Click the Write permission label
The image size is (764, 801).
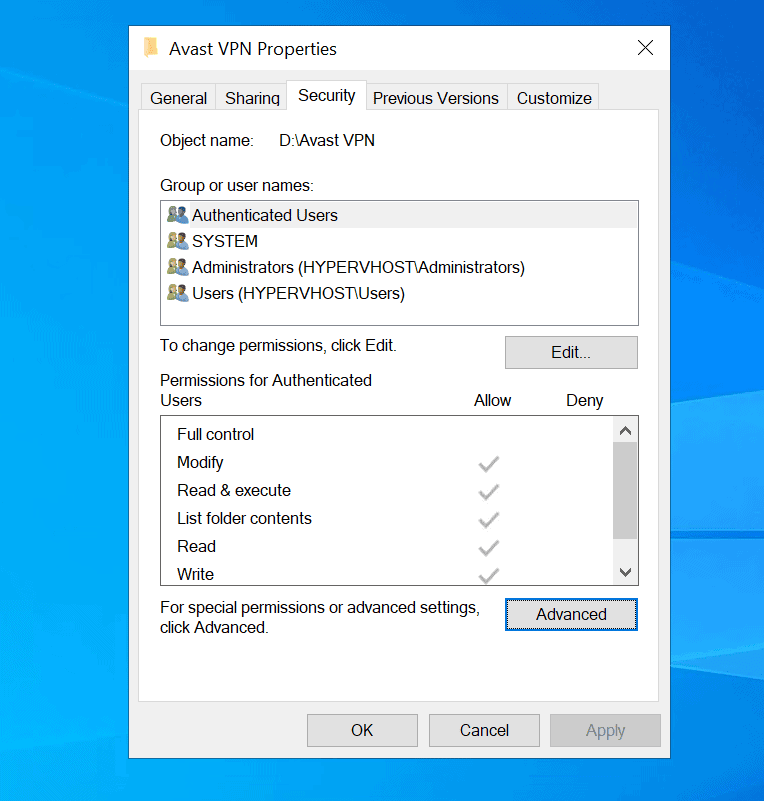pyautogui.click(x=195, y=574)
